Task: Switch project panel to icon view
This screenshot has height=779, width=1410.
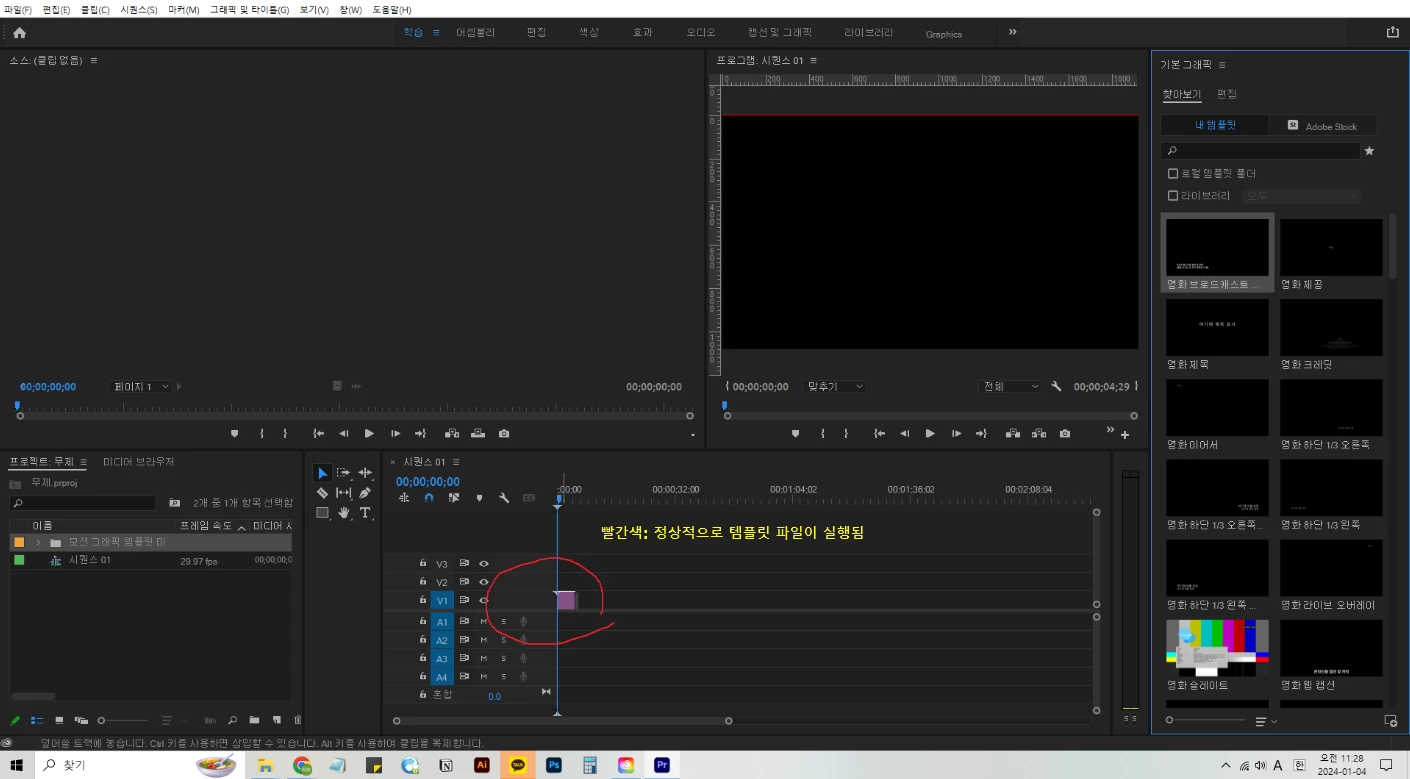Action: 59,720
